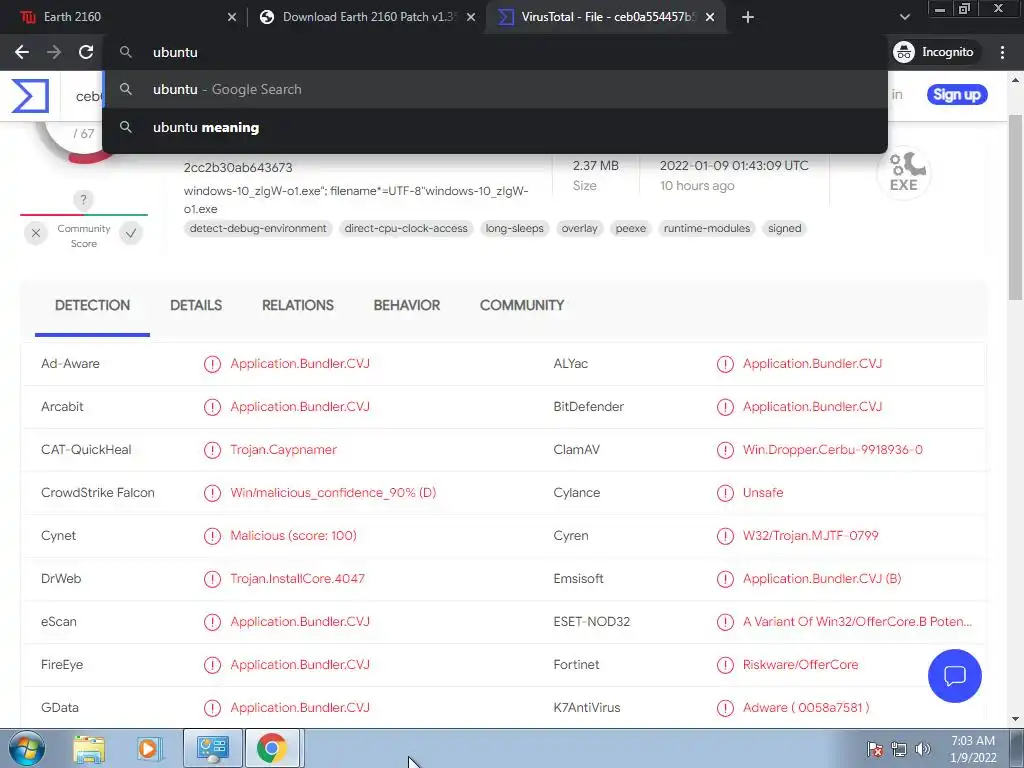This screenshot has height=768, width=1024.
Task: Click the alert icon beside Cylance Unsafe
Action: 725,493
